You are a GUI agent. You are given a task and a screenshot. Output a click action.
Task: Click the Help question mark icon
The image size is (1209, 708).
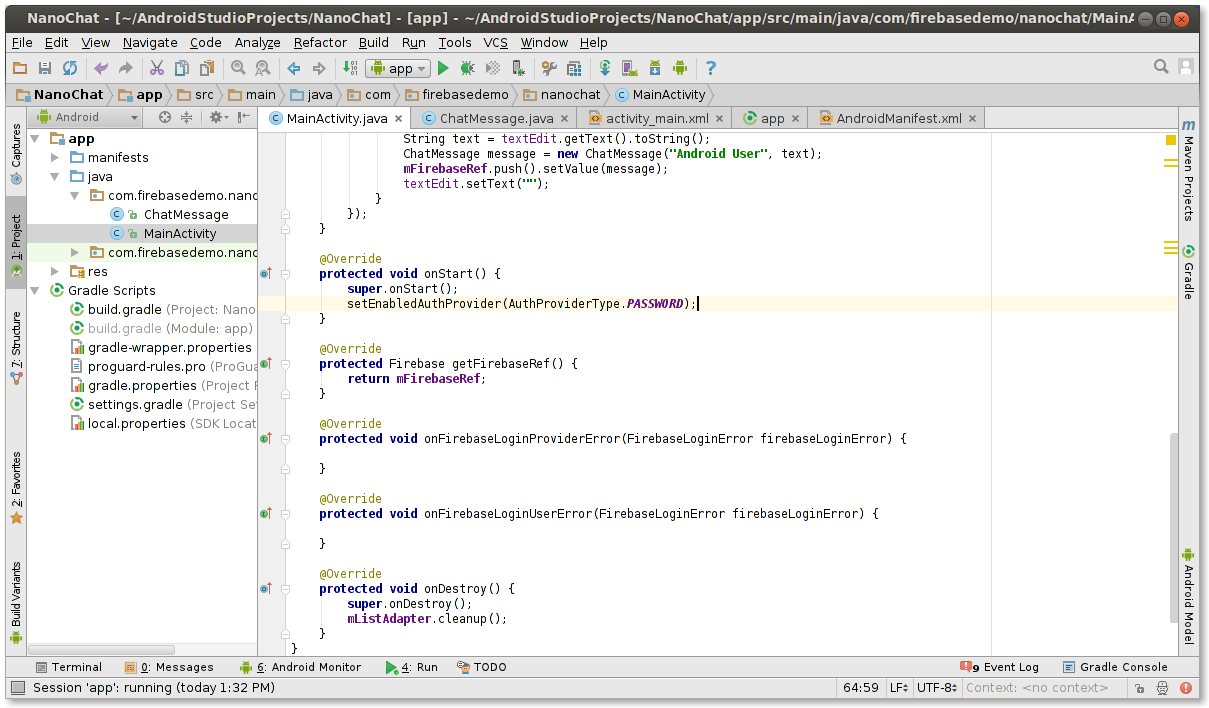point(711,68)
